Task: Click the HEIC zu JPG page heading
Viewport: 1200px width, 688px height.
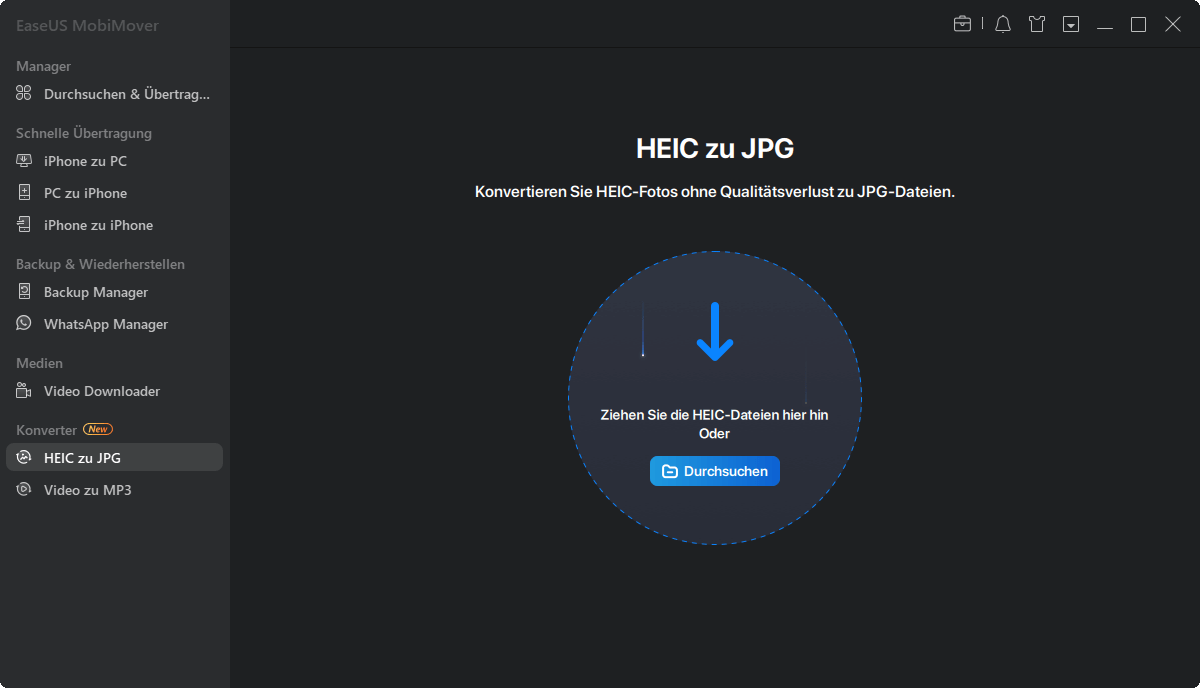Action: pos(715,149)
